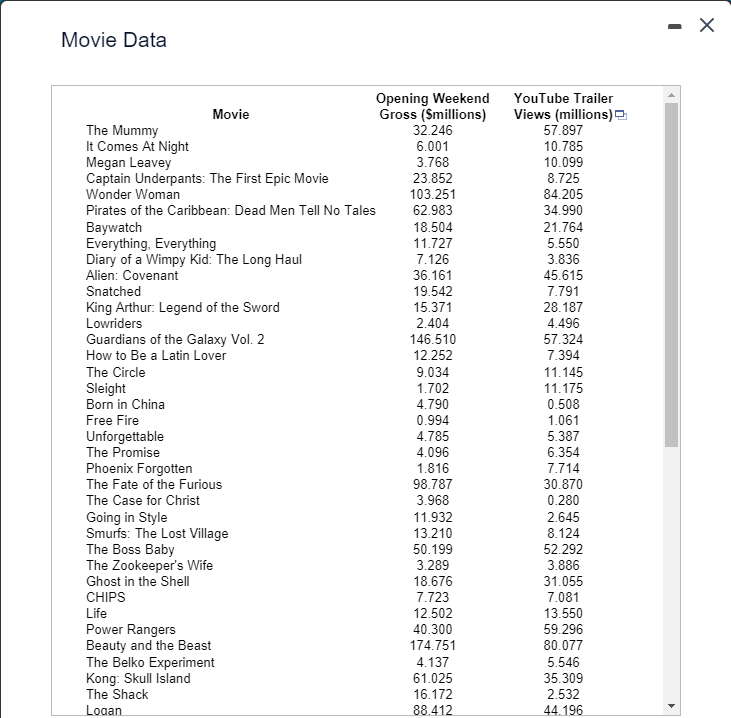Click The Shack movie name
Viewport: 731px width, 718px height.
coord(117,694)
